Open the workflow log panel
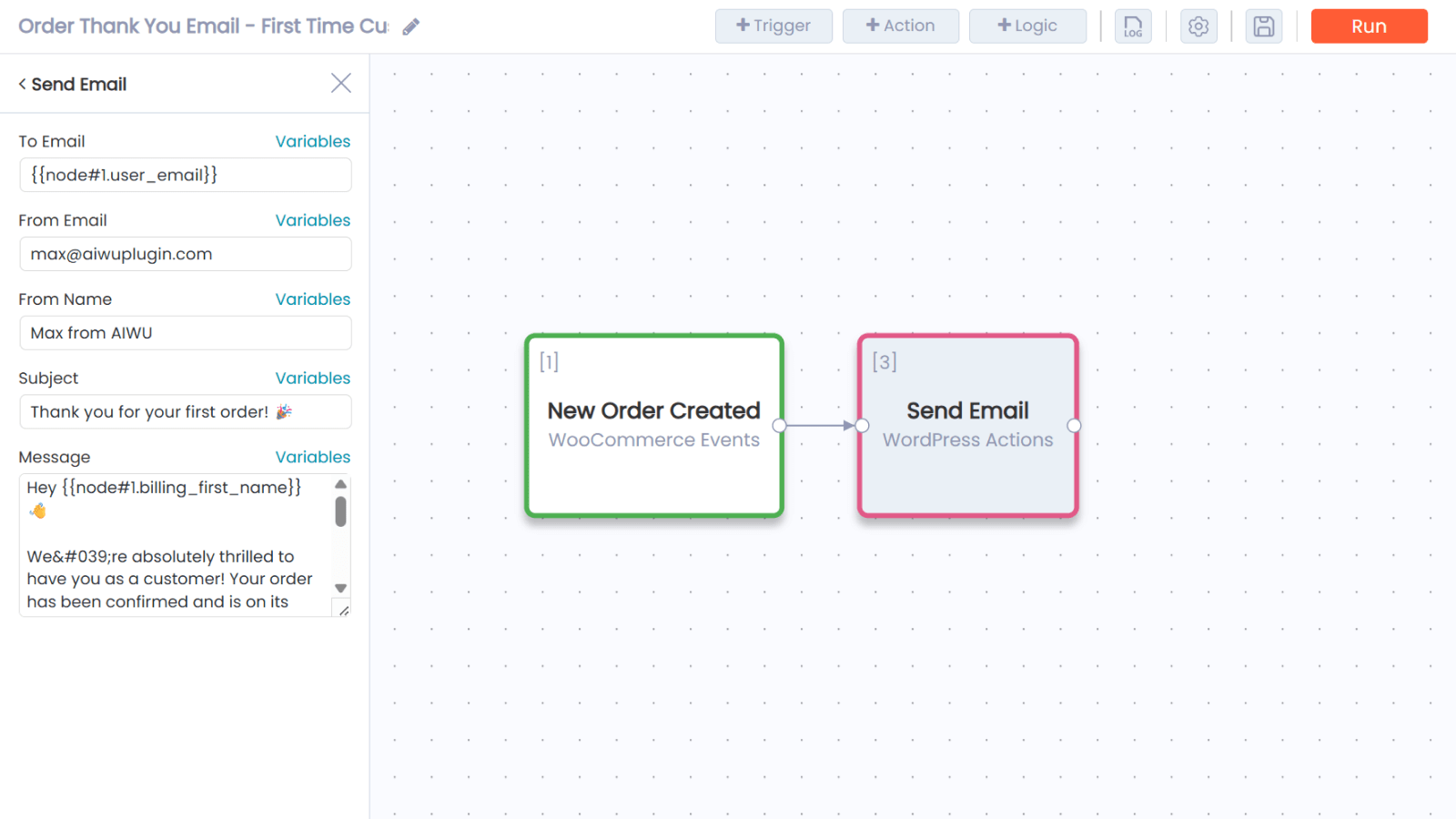 tap(1132, 26)
